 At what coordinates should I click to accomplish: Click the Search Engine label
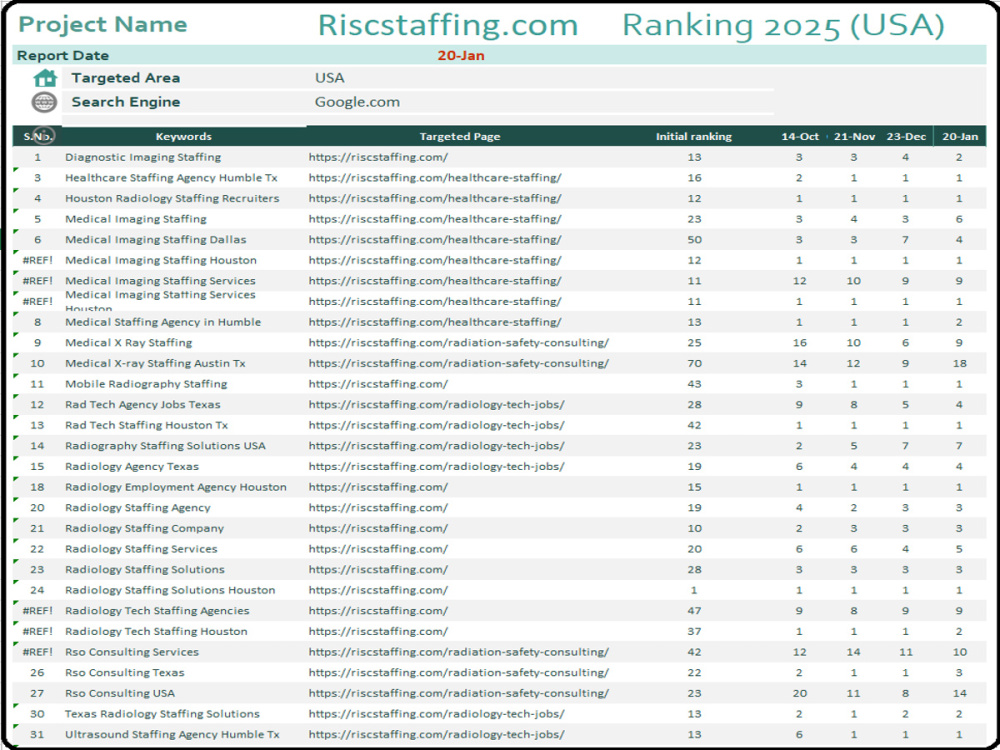click(126, 102)
